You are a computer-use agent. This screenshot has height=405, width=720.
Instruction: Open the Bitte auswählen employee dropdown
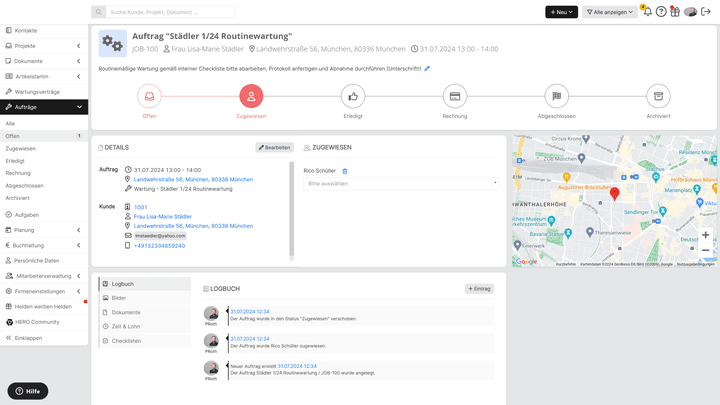pyautogui.click(x=401, y=184)
